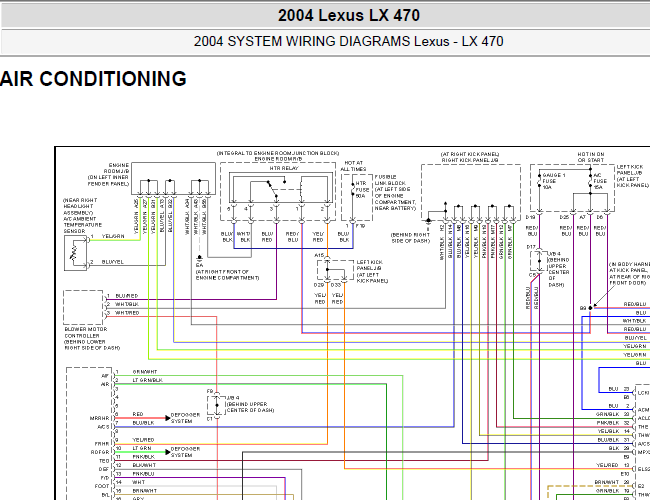Click the "PNK/BLU" pin 13 wire label
The image size is (650, 500).
click(x=143, y=473)
